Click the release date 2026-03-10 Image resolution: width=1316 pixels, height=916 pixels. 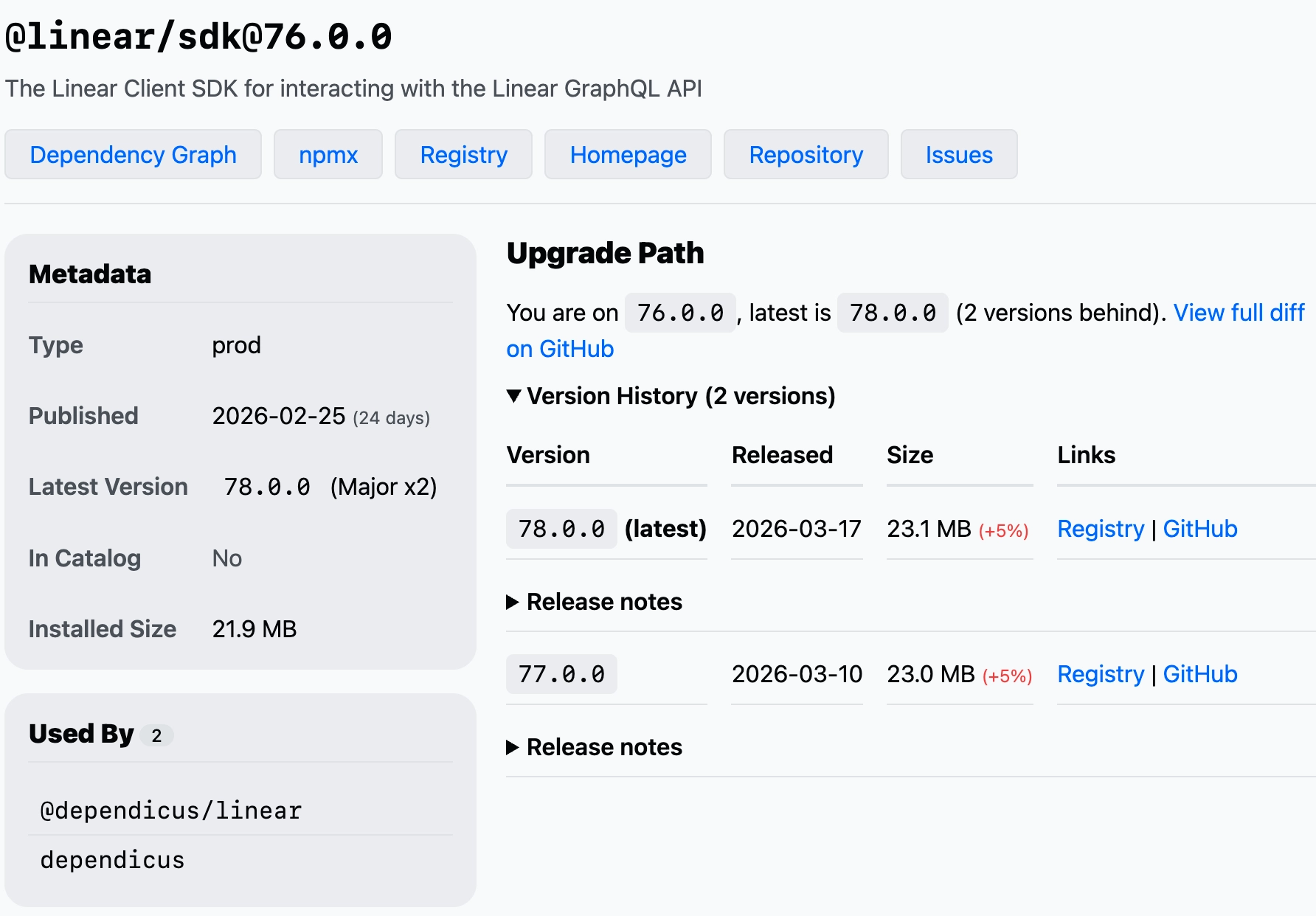click(x=797, y=674)
